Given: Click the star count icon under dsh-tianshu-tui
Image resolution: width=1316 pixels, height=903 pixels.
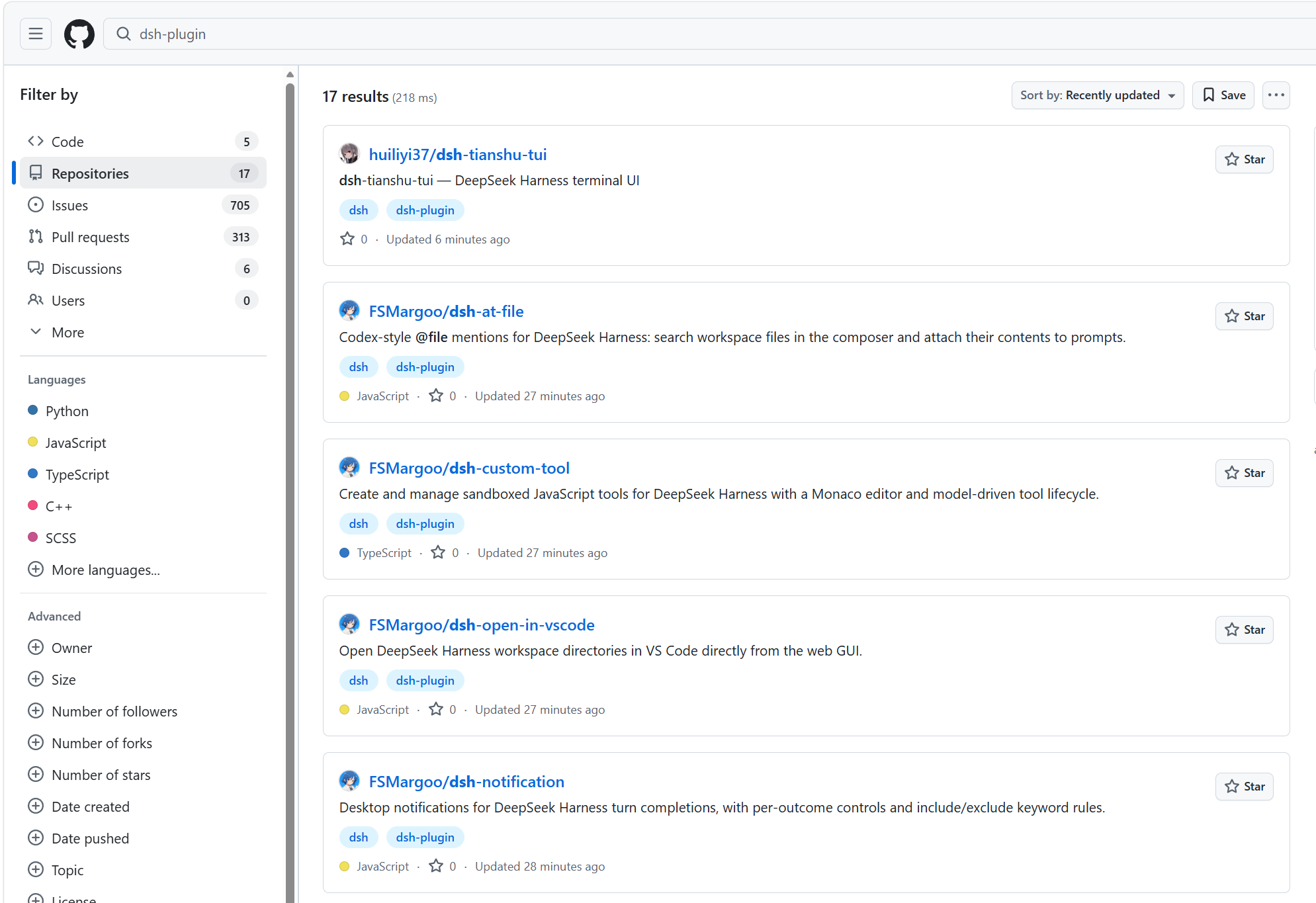Looking at the screenshot, I should tap(347, 239).
